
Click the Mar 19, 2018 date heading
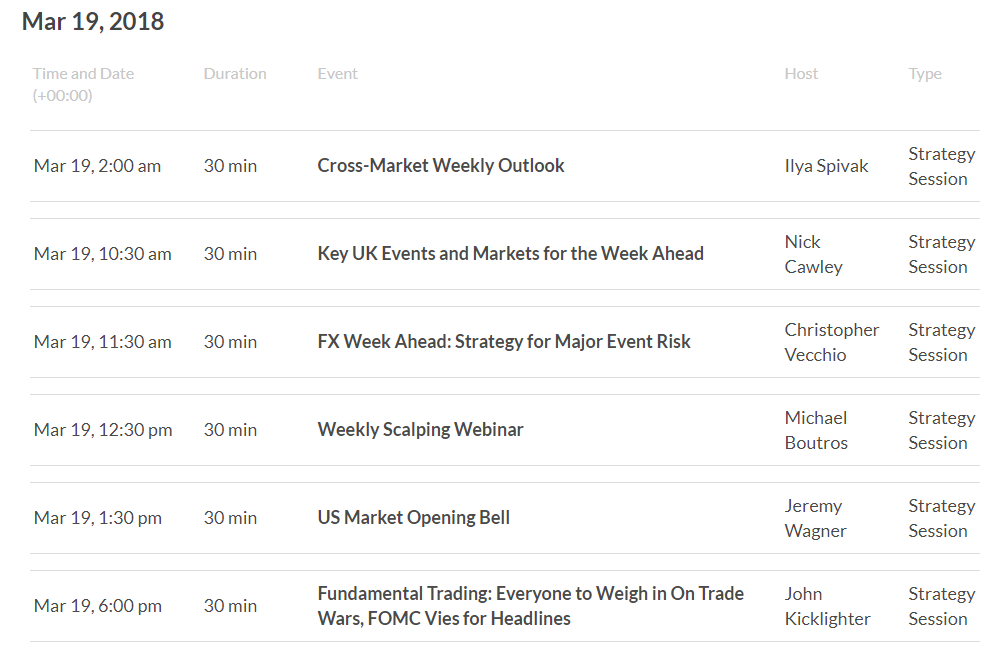(x=93, y=21)
